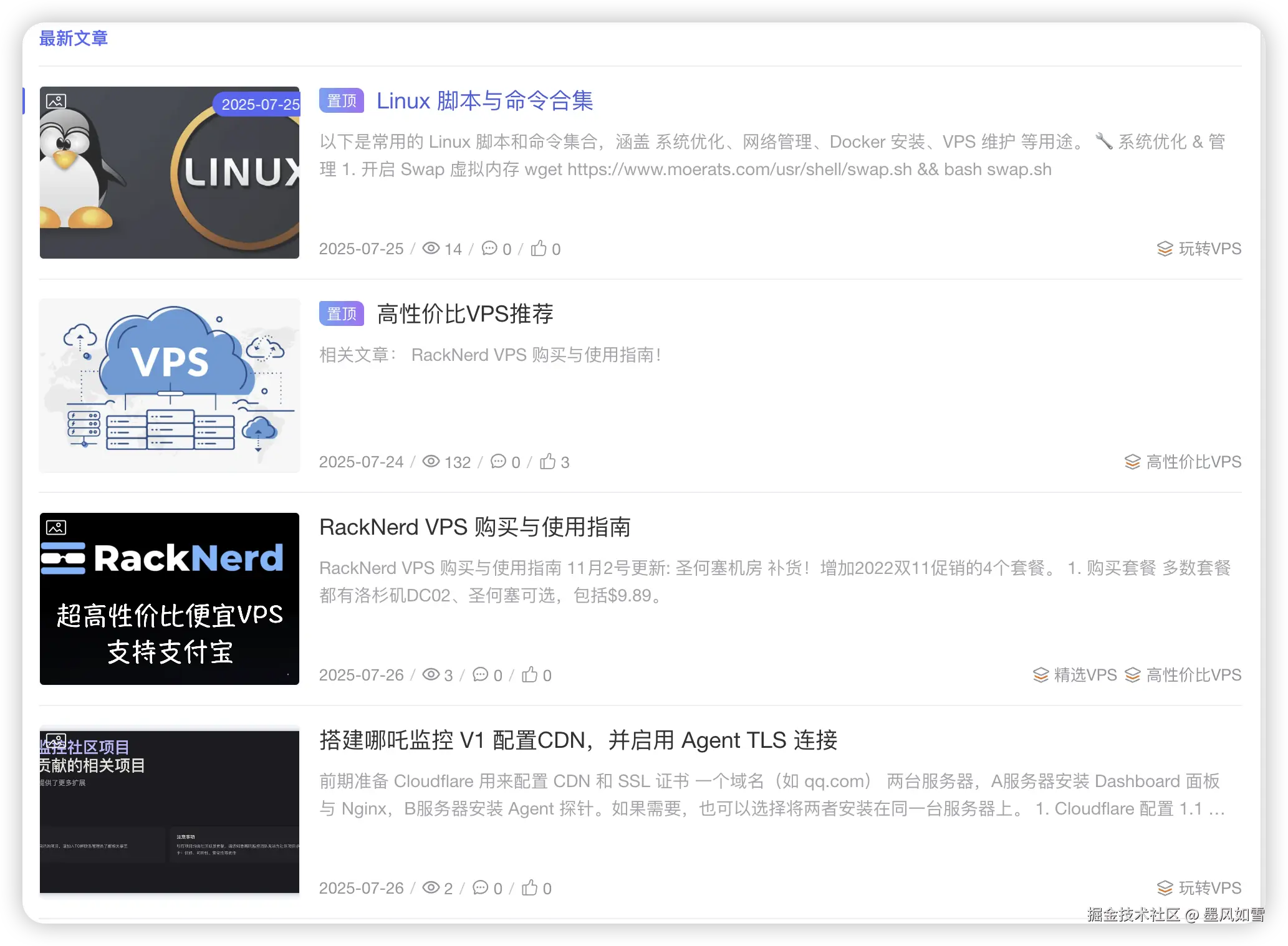Open 搭建哪吒监控 V1 配置CDN article title
This screenshot has width=1288, height=946.
(578, 740)
